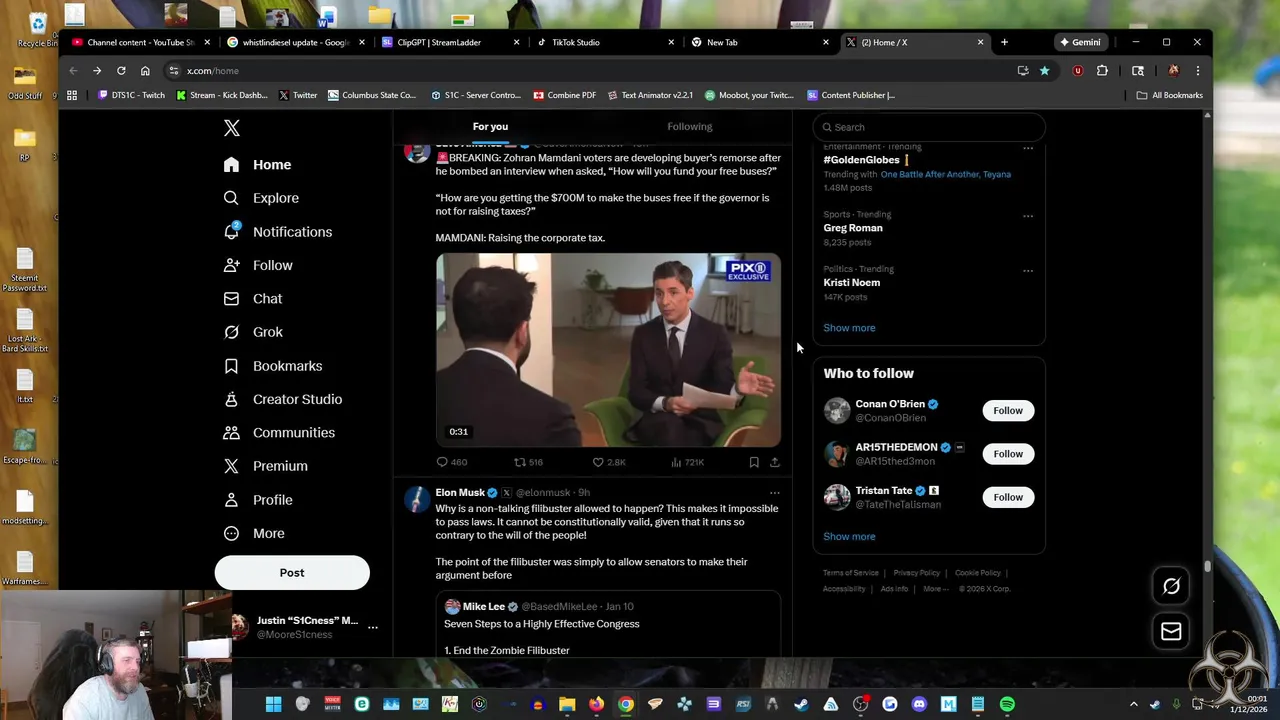Image resolution: width=1280 pixels, height=720 pixels.
Task: Open Profile in the sidebar
Action: [258, 500]
